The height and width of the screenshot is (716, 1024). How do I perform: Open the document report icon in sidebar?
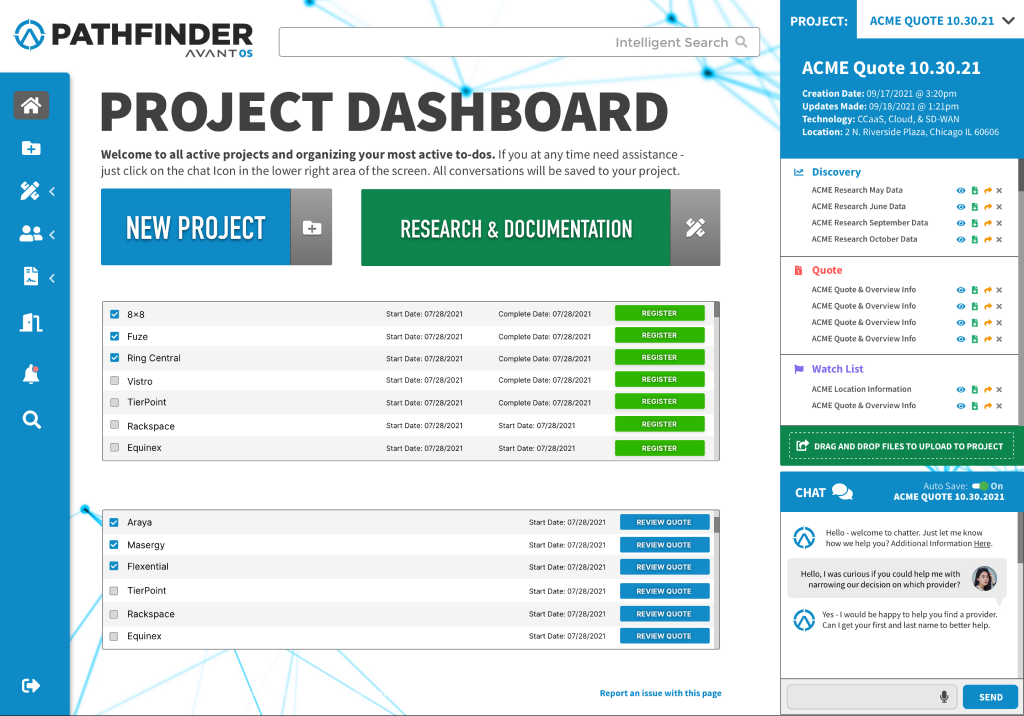(31, 276)
